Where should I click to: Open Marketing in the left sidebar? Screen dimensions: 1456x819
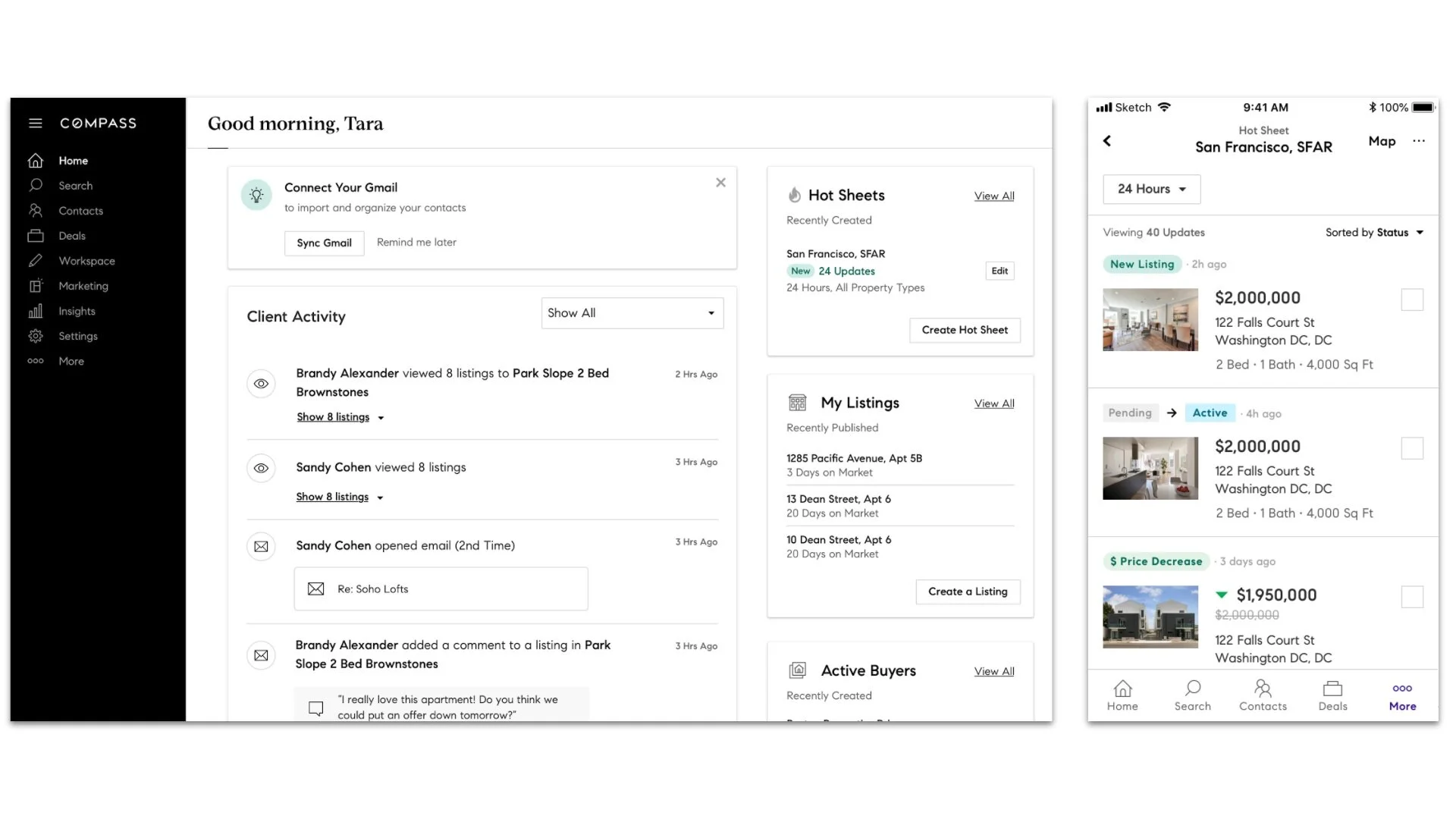83,286
